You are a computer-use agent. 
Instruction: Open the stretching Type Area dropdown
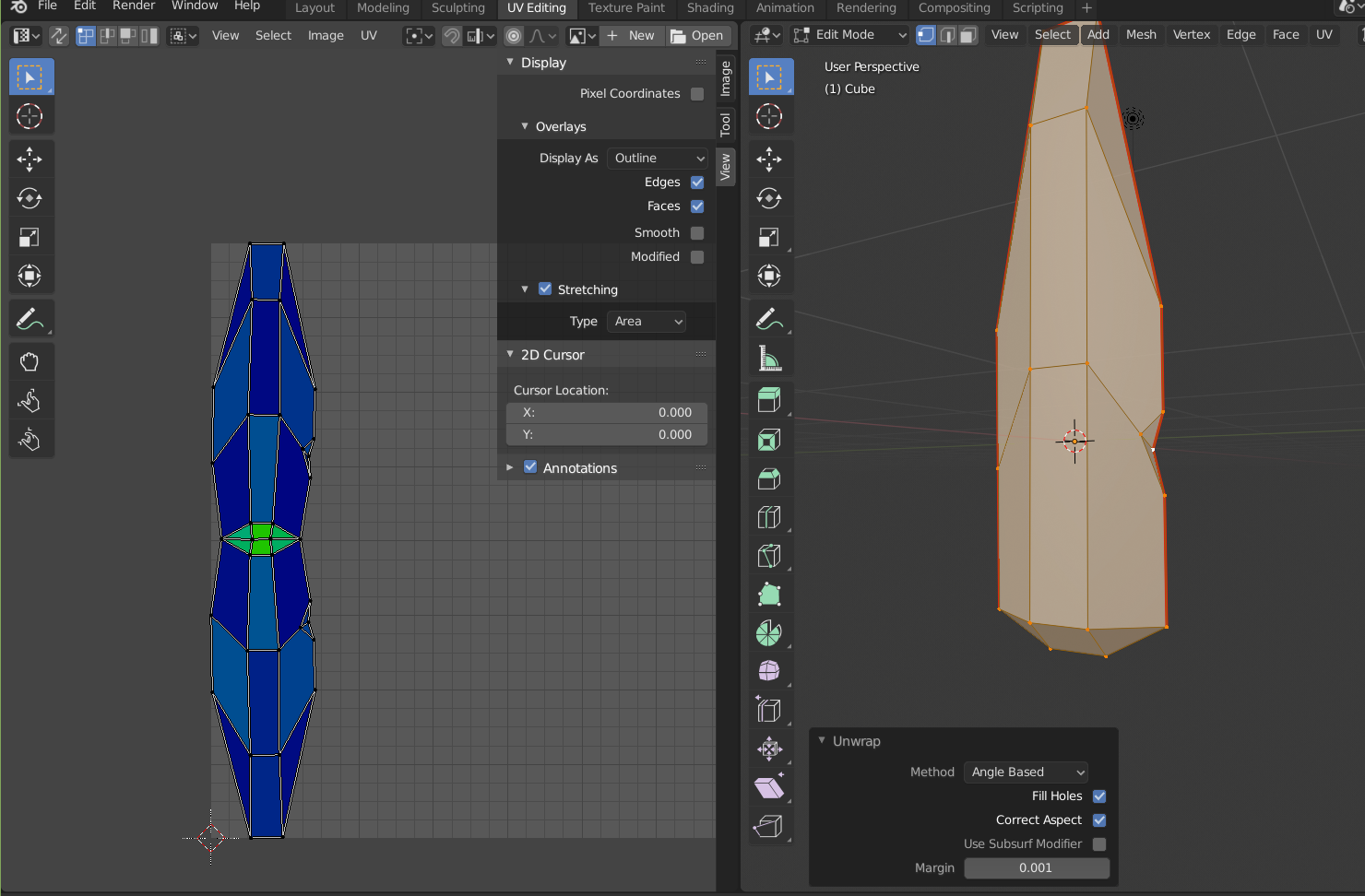(x=647, y=322)
